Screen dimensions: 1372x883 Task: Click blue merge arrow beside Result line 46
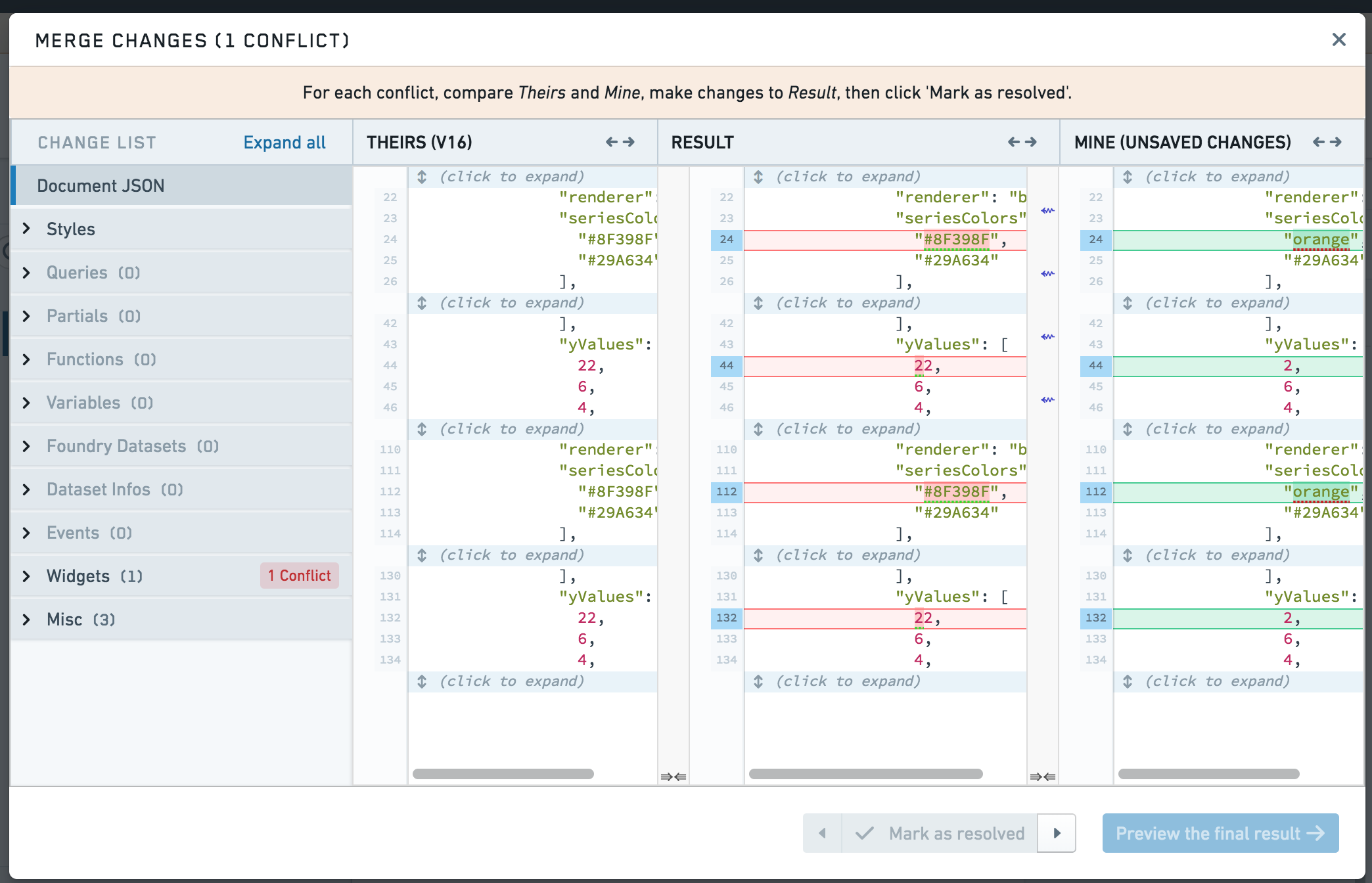click(x=1047, y=399)
